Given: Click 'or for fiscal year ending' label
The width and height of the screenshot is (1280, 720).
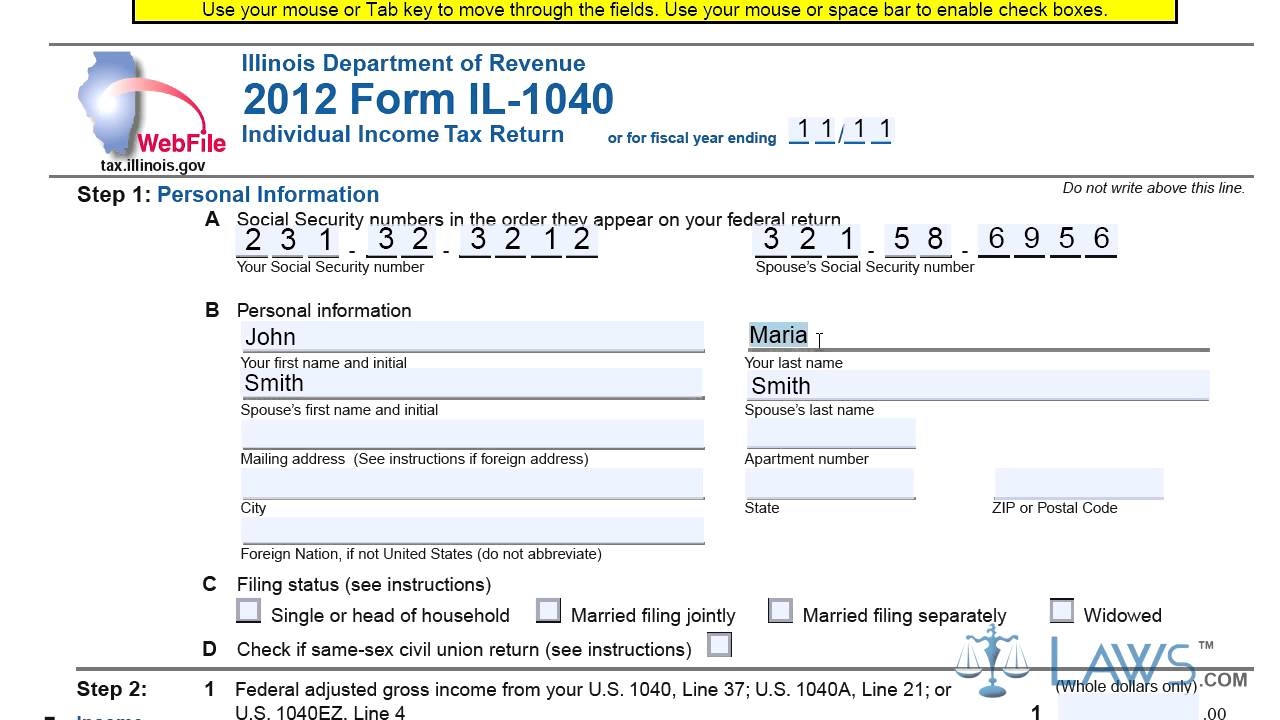Looking at the screenshot, I should tap(692, 138).
